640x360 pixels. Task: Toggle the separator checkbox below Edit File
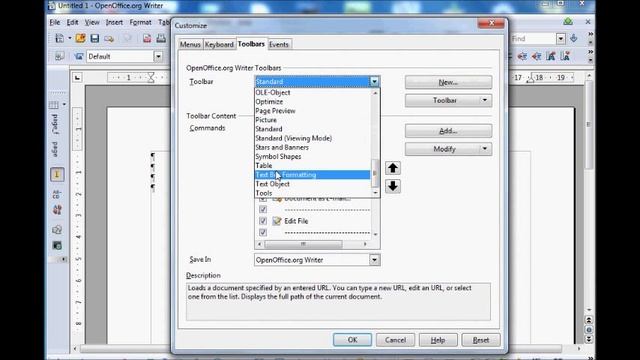click(263, 232)
